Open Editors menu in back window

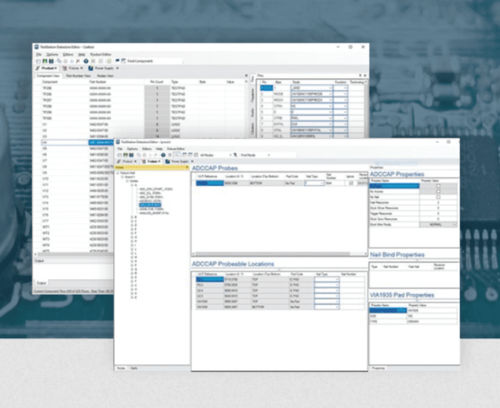click(68, 54)
